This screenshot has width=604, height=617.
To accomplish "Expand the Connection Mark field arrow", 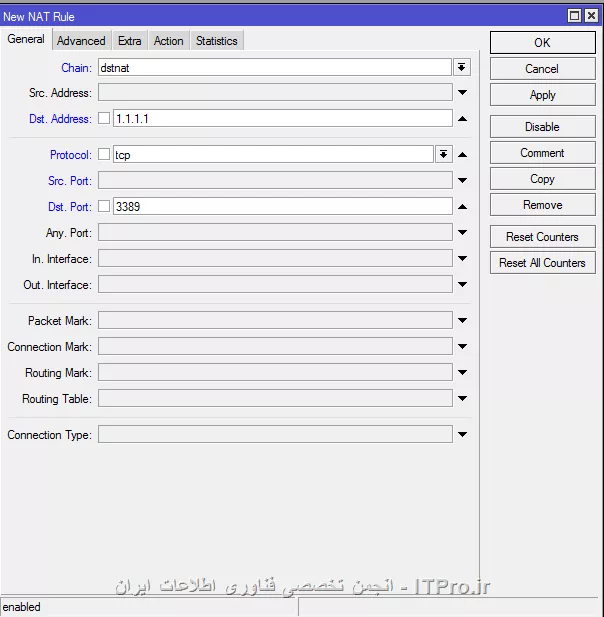I will (462, 346).
